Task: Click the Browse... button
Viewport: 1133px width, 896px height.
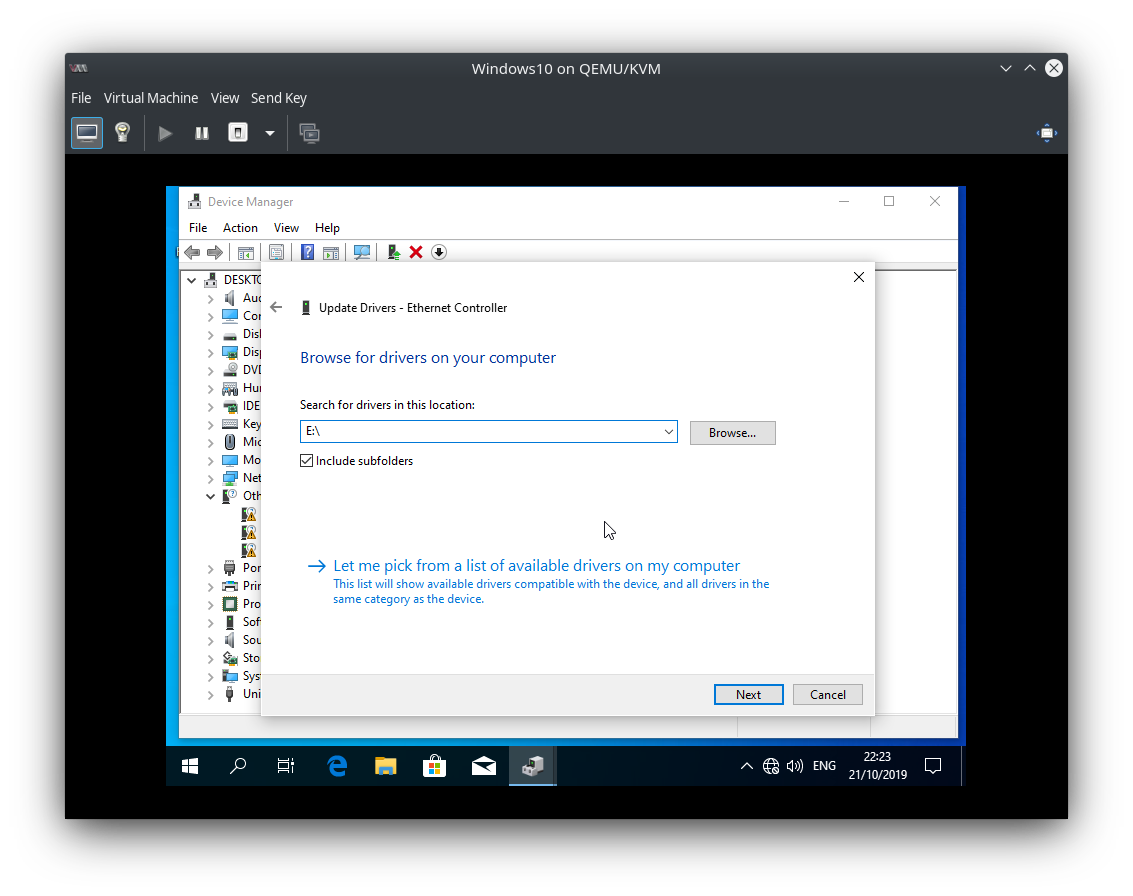Action: point(733,433)
